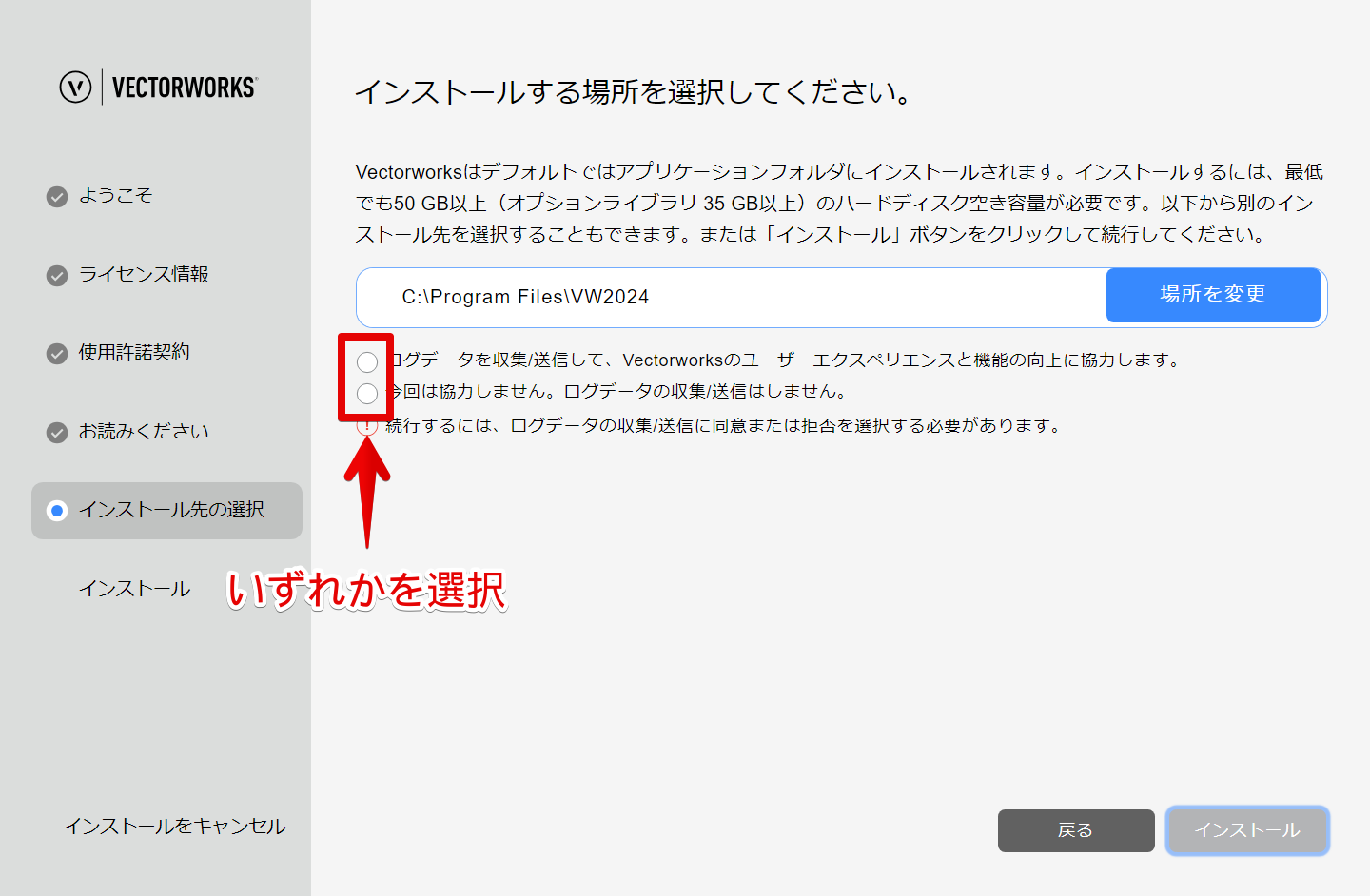The width and height of the screenshot is (1370, 896).
Task: Select 今回は協力しません radio button
Action: coord(367,393)
